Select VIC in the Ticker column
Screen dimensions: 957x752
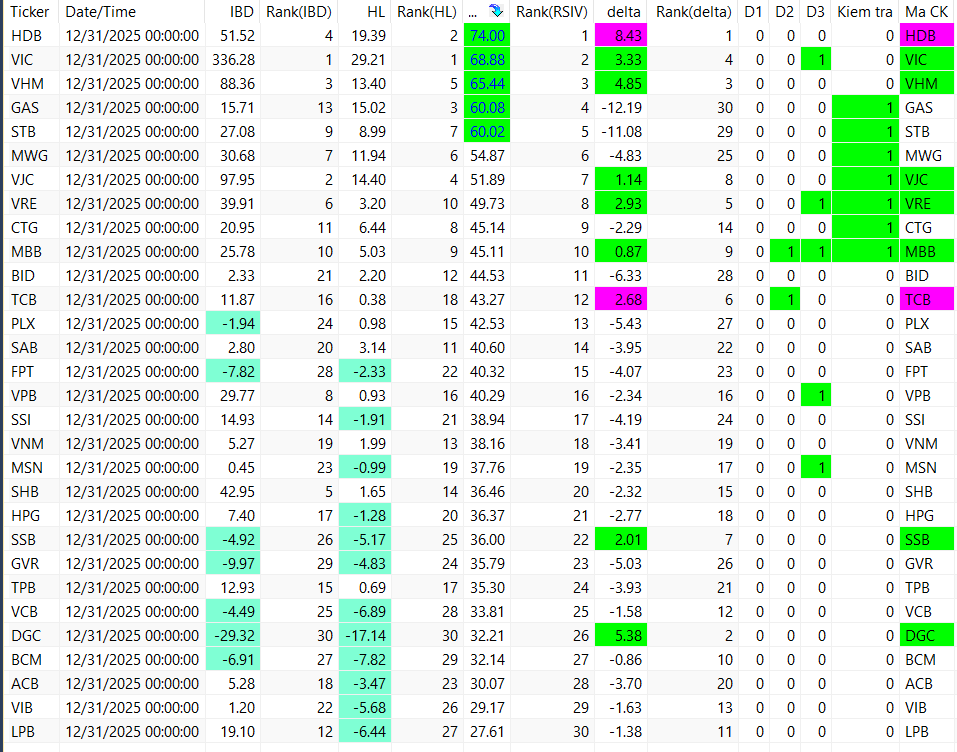click(x=22, y=60)
